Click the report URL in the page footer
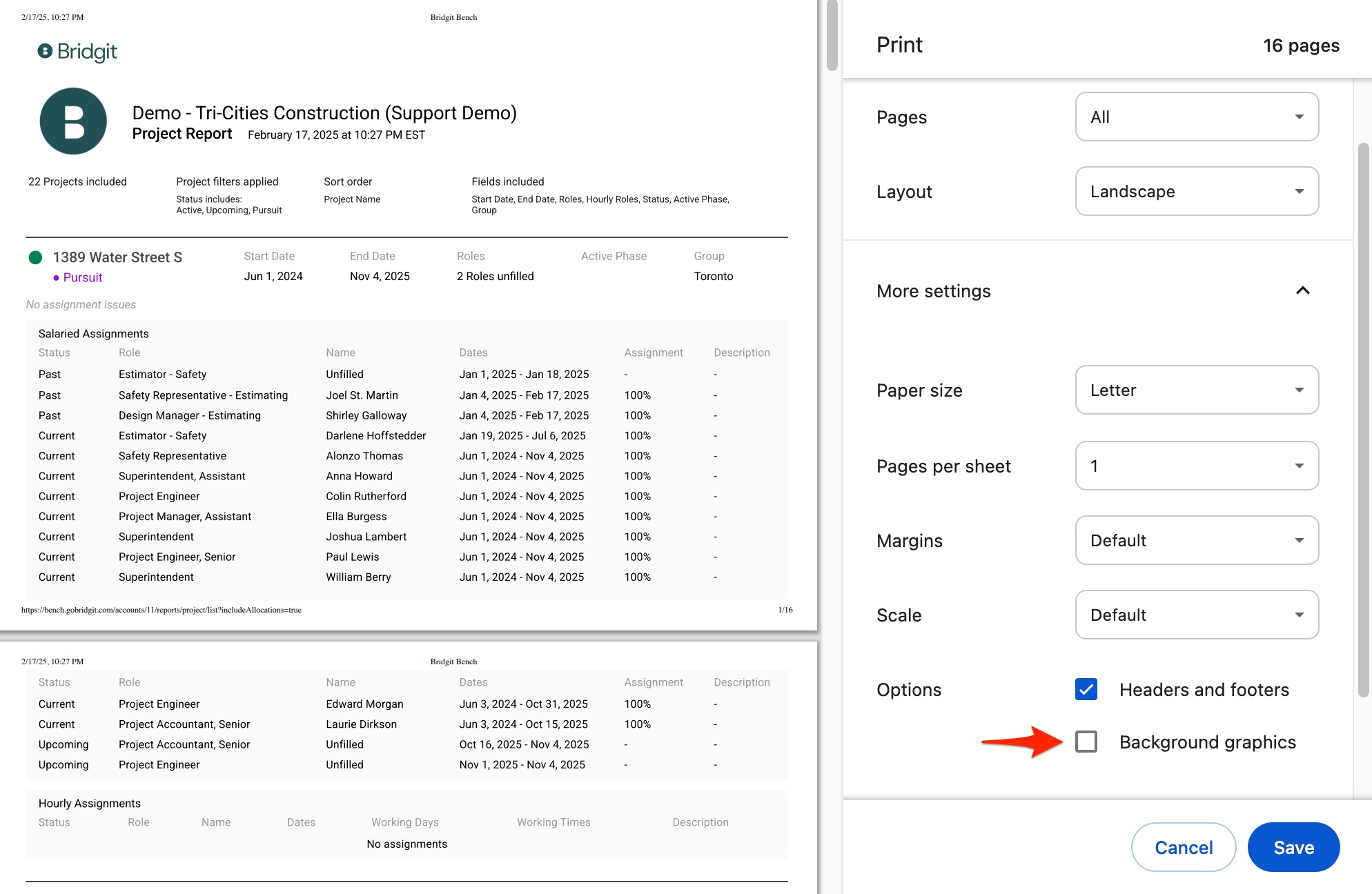Screen dimensions: 1372x894 pyautogui.click(x=161, y=610)
